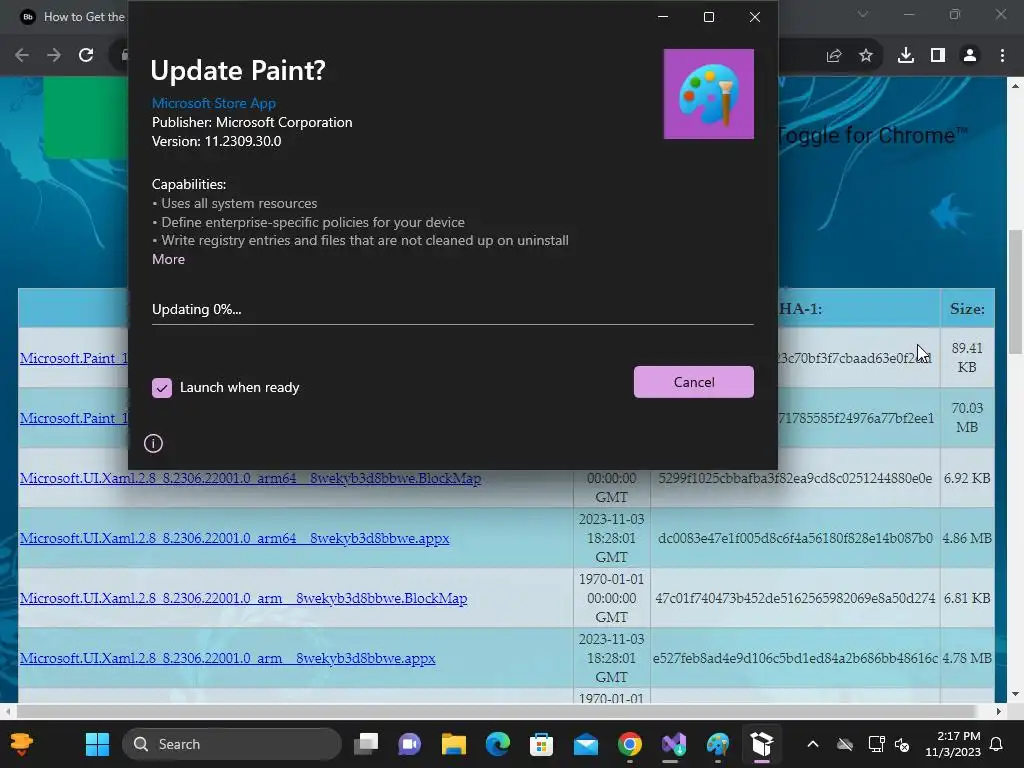Expand More capabilities in installer
The width and height of the screenshot is (1024, 768).
click(x=168, y=259)
